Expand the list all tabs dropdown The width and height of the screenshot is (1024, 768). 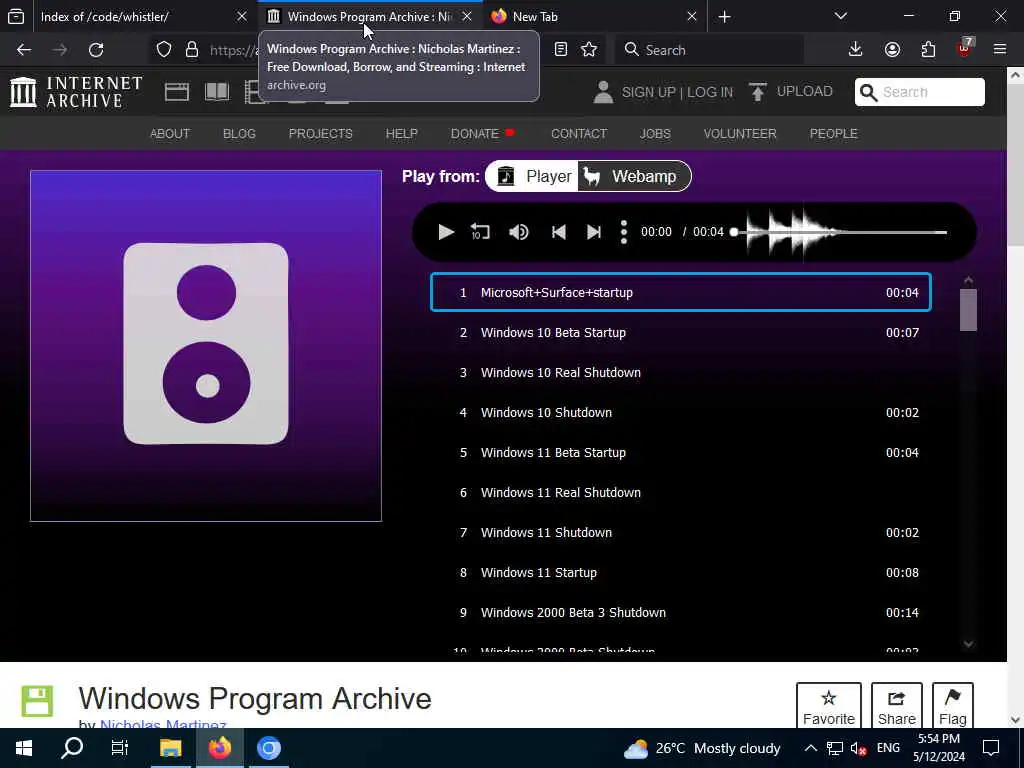click(x=840, y=16)
